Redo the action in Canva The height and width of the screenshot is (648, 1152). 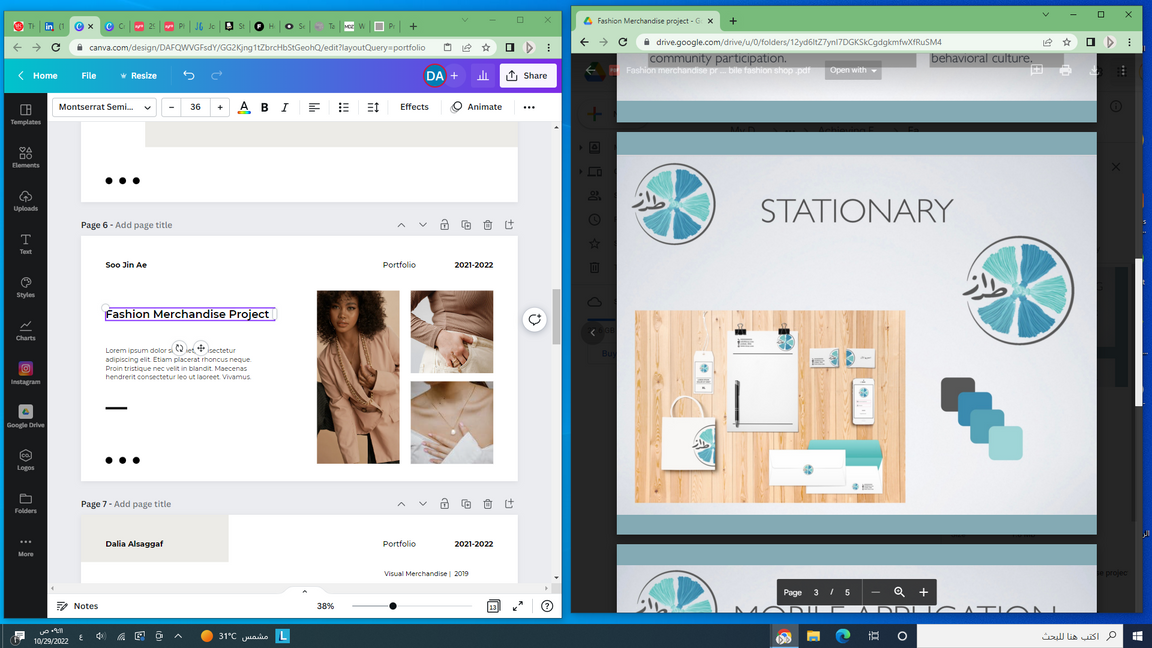click(217, 76)
